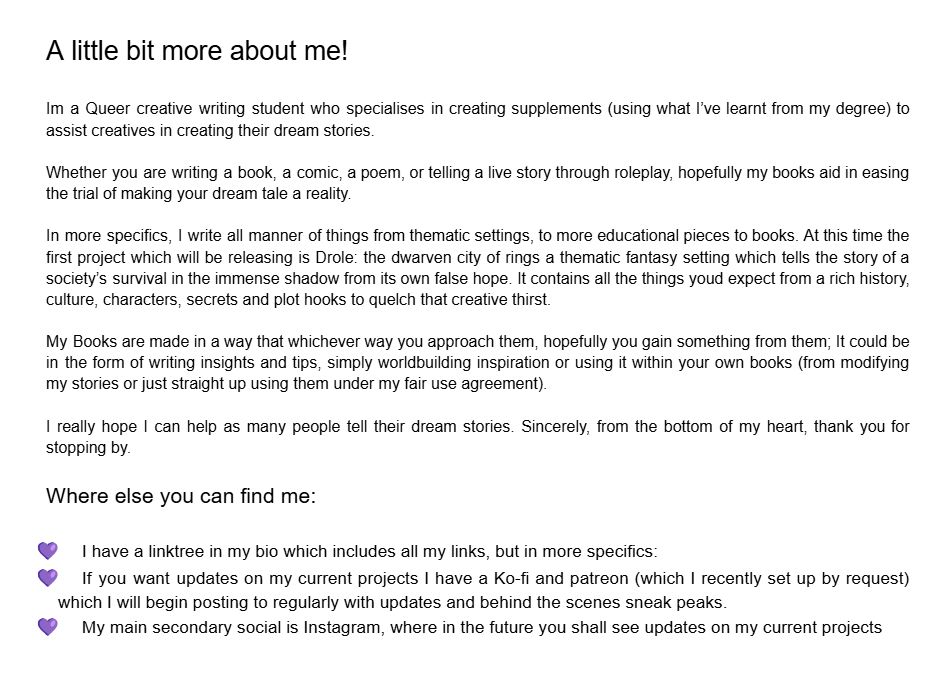This screenshot has height=680, width=952.
Task: Click the heading 'A little bit more about me!'
Action: (x=197, y=50)
